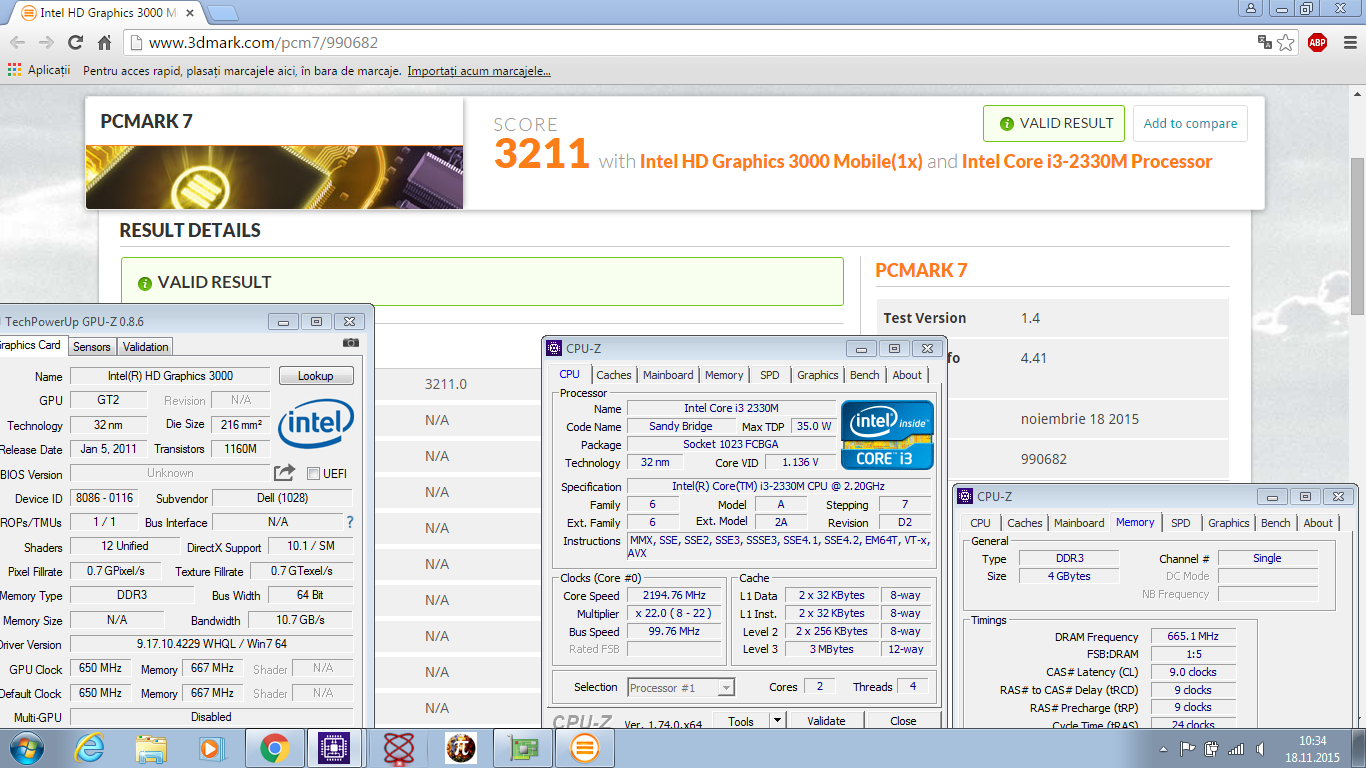The height and width of the screenshot is (768, 1366).
Task: Open the network signal tray icon
Action: (x=1236, y=748)
